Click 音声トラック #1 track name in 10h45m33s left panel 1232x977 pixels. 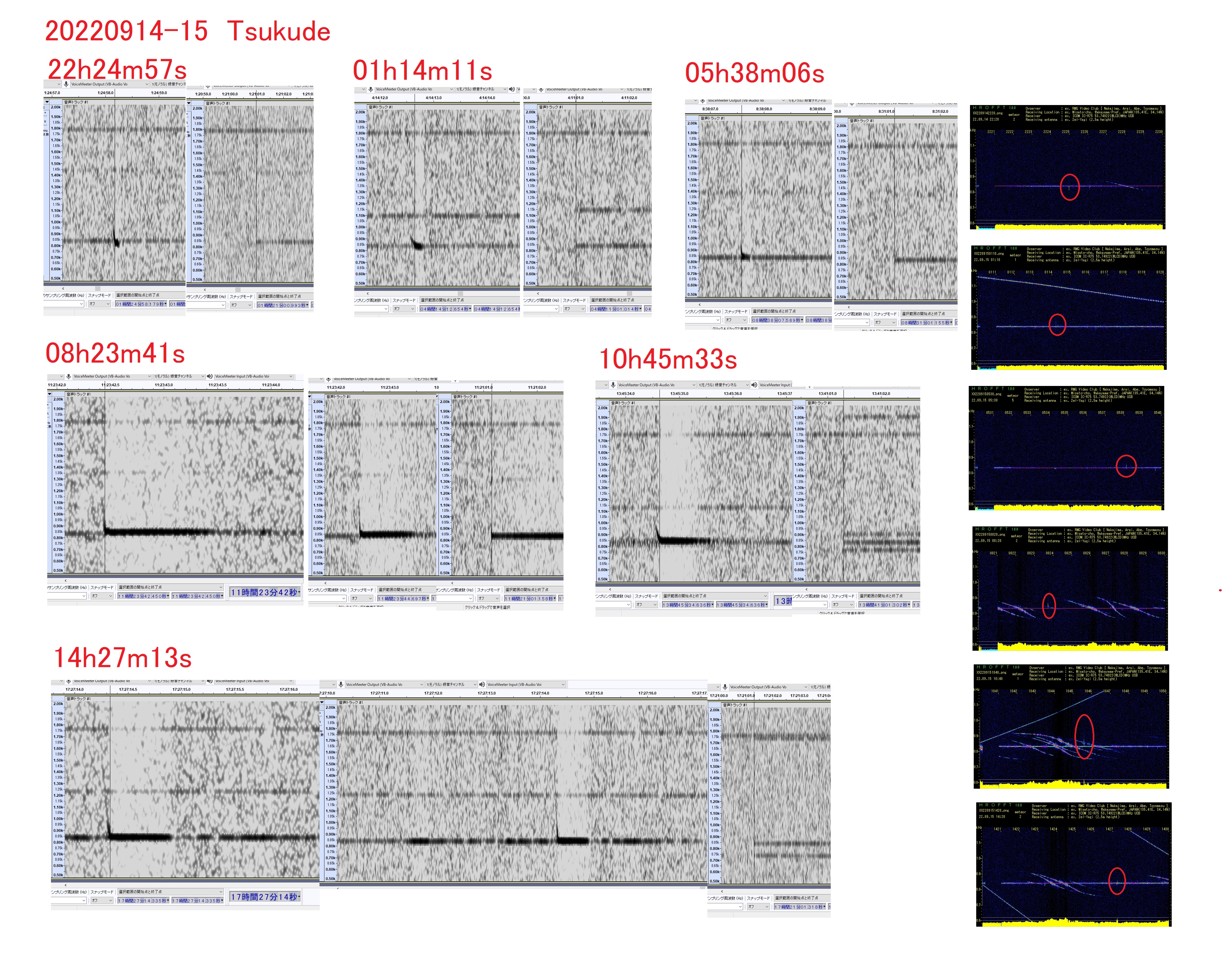(623, 403)
